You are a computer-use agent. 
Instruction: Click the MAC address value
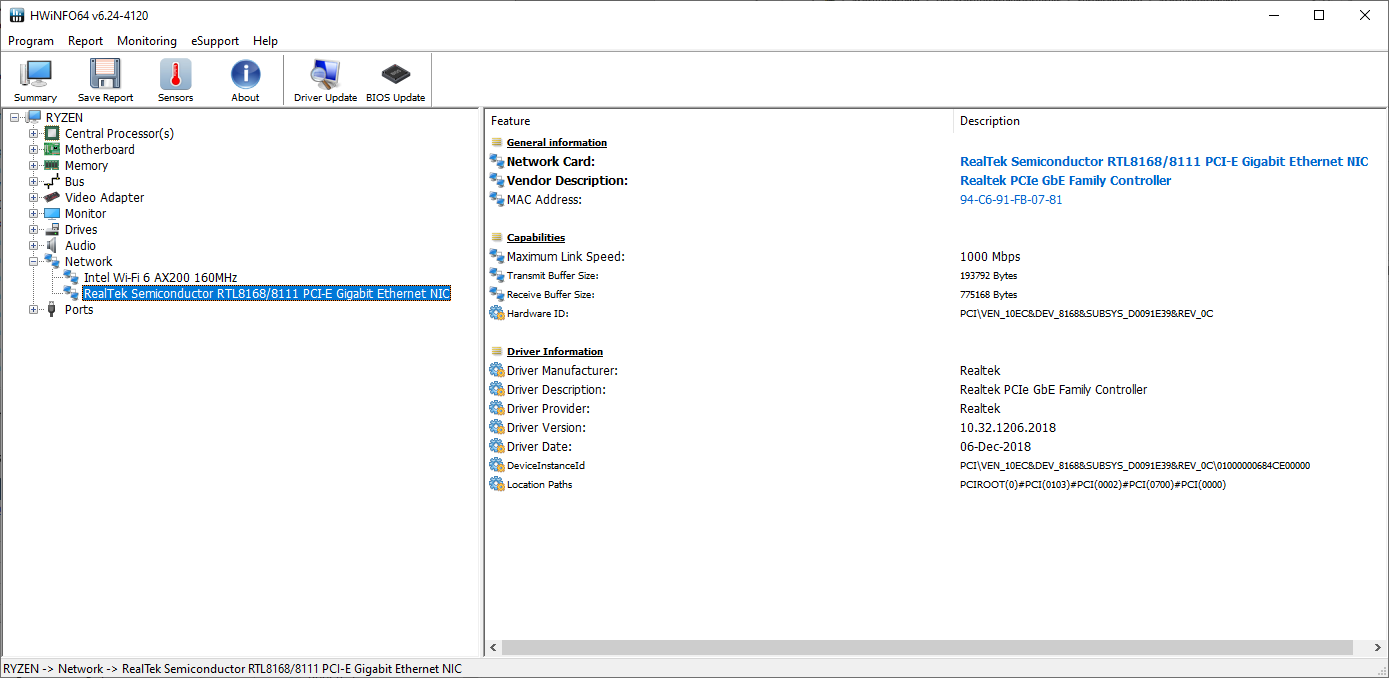coord(1011,200)
